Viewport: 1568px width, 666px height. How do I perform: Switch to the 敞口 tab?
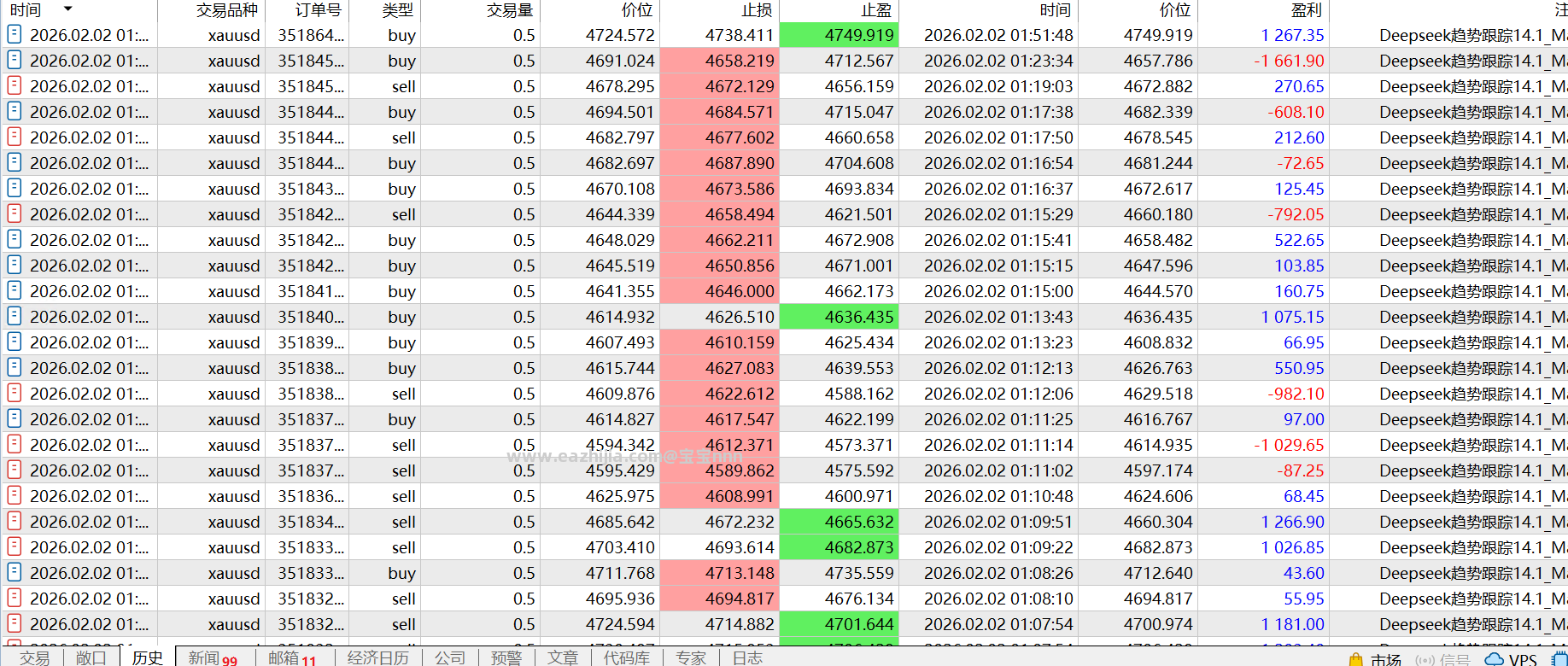click(x=91, y=657)
